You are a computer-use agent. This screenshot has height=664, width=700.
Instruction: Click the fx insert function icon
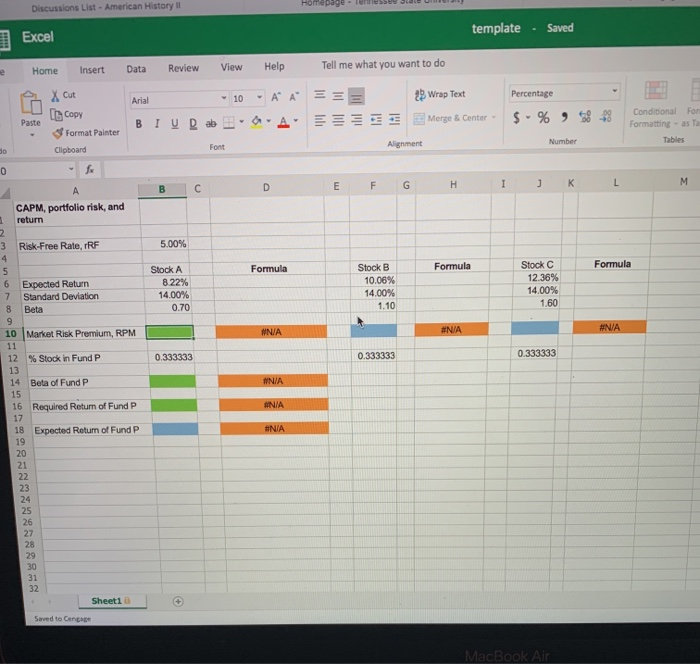click(89, 169)
